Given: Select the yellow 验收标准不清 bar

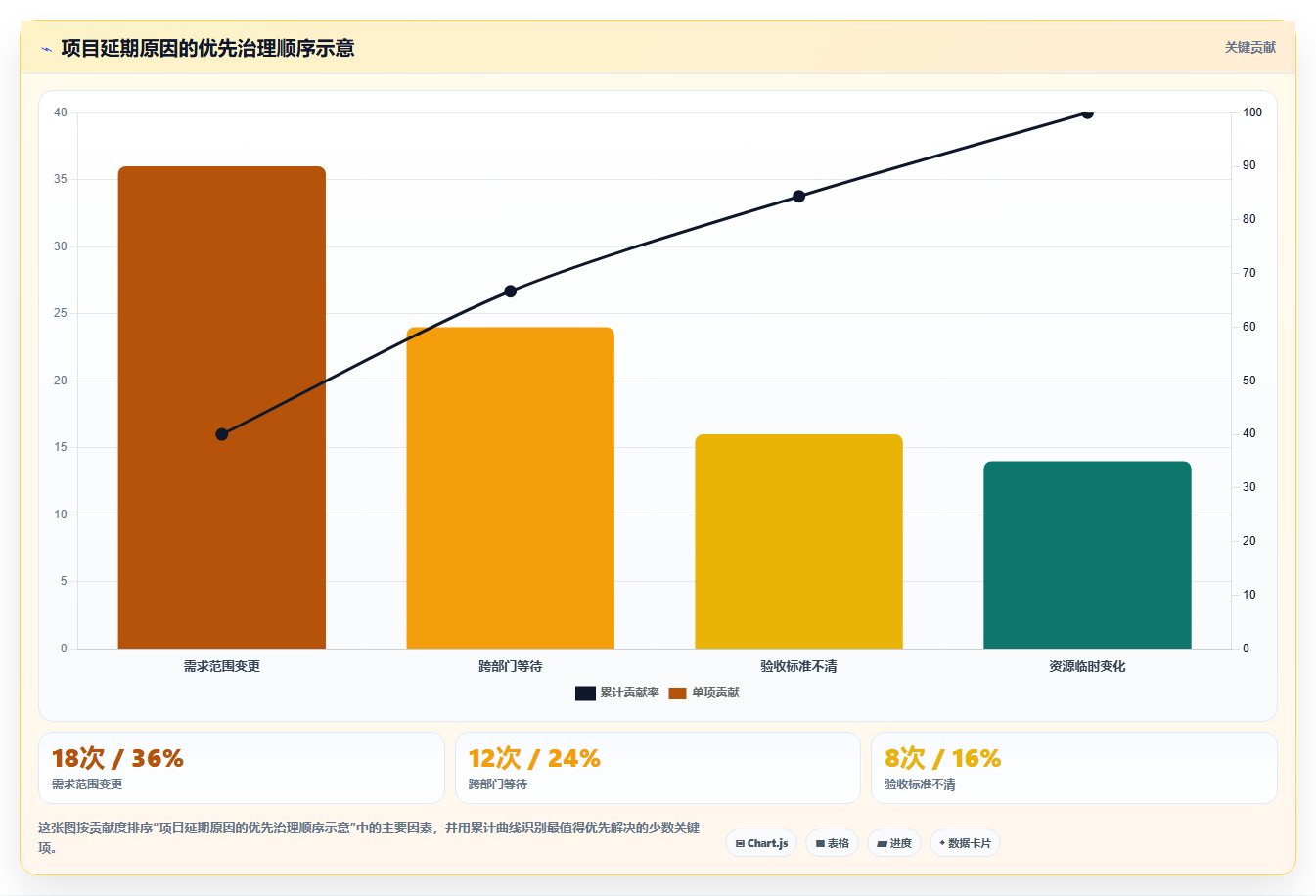Looking at the screenshot, I should [x=798, y=541].
